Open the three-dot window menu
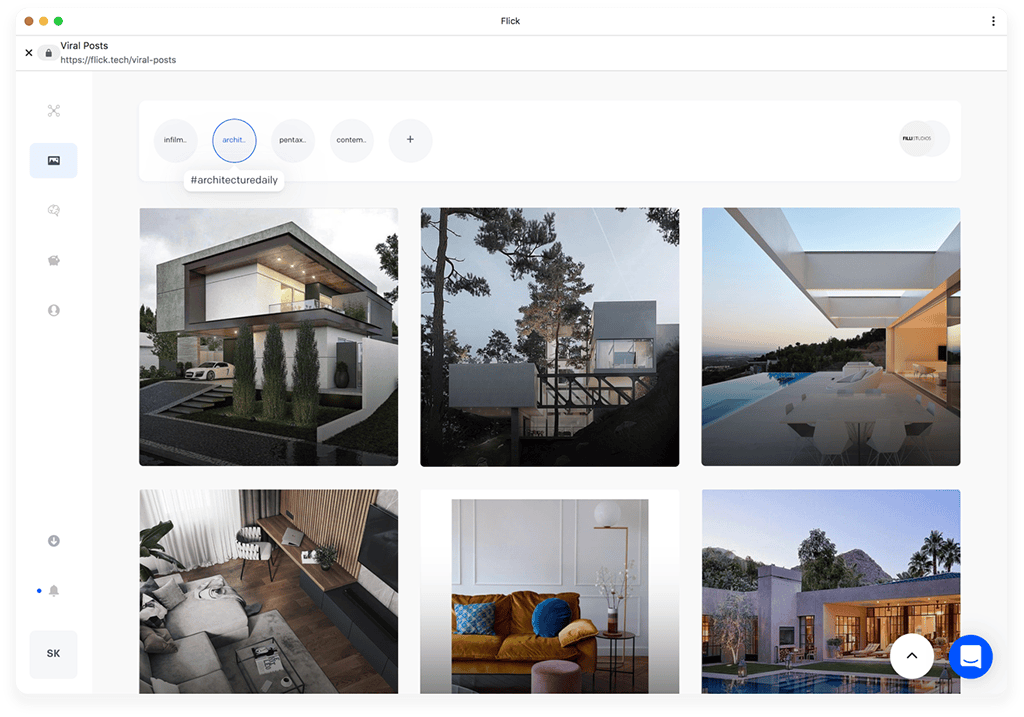1024x717 pixels. [x=993, y=21]
